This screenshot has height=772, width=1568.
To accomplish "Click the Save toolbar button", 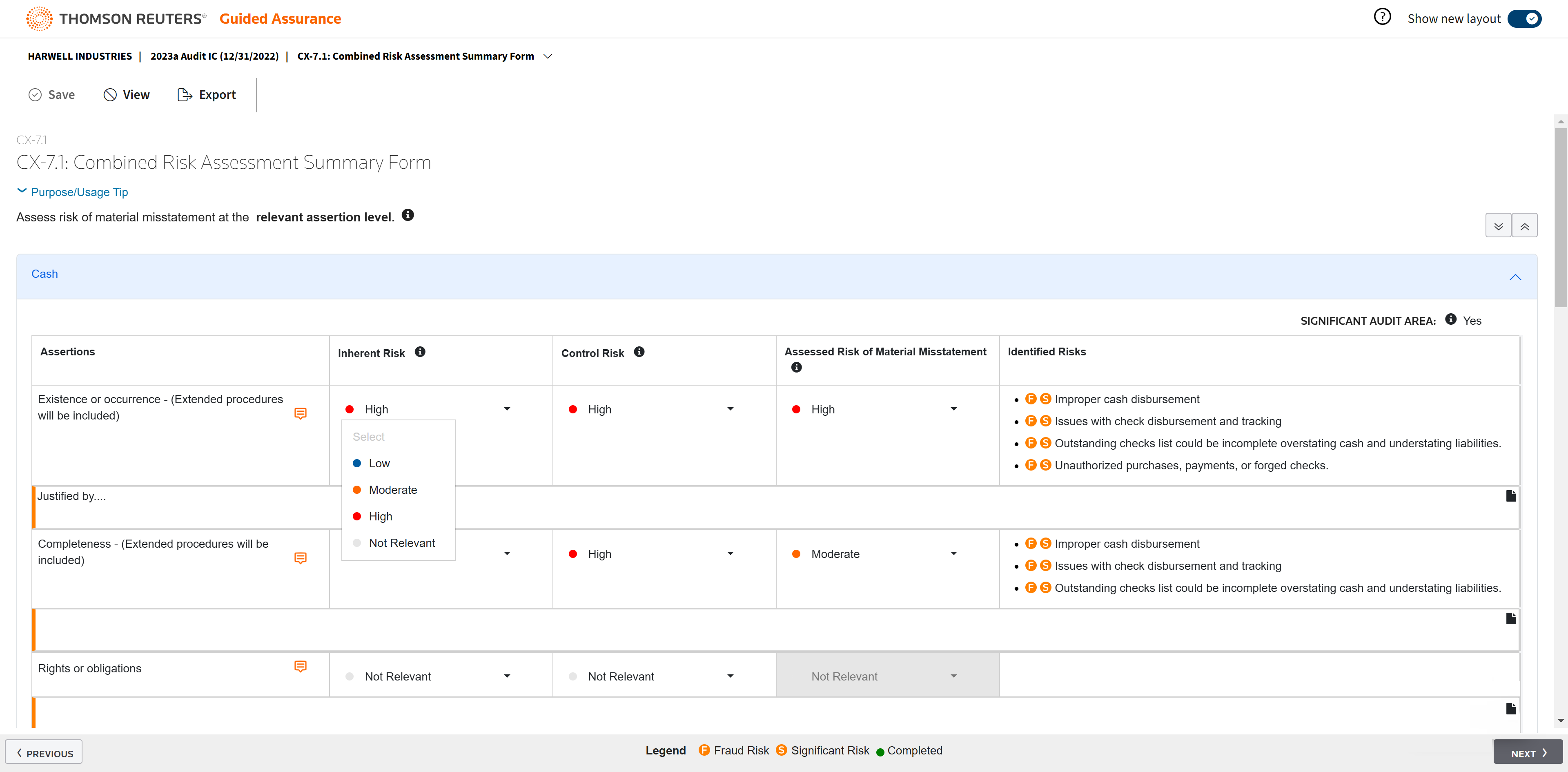I will (x=52, y=94).
